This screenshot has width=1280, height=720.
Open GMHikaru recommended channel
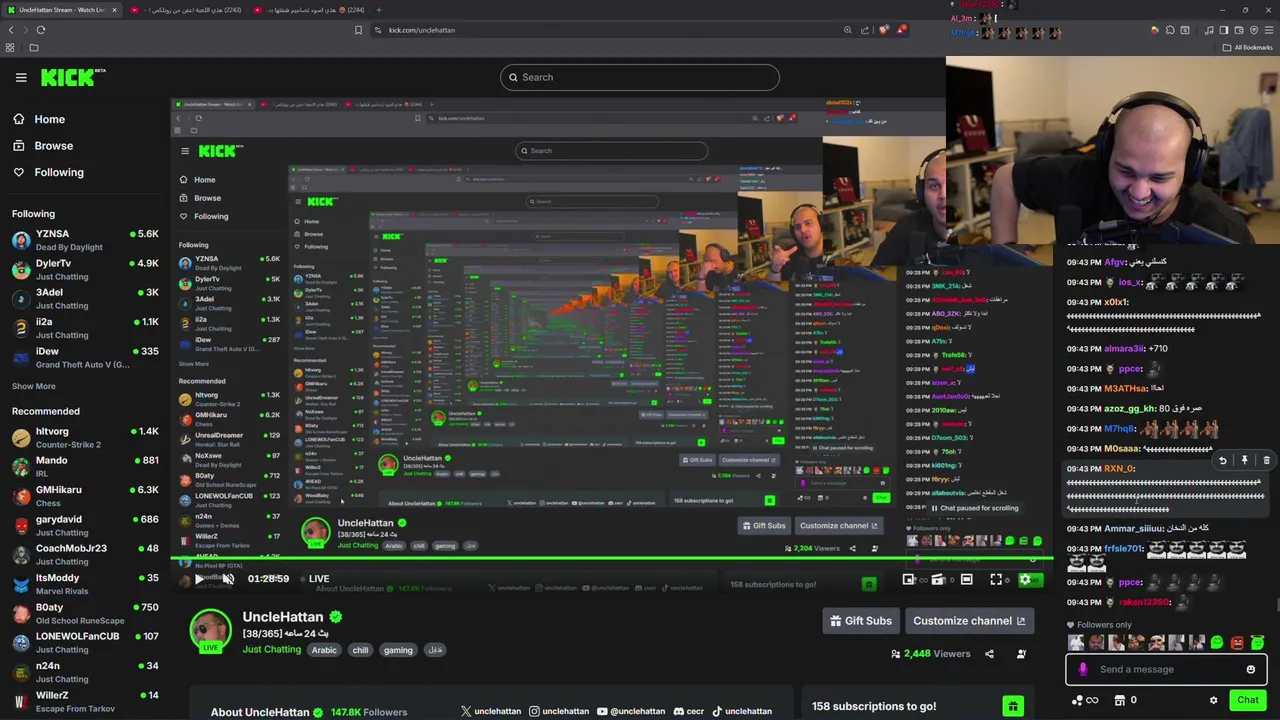coord(85,496)
